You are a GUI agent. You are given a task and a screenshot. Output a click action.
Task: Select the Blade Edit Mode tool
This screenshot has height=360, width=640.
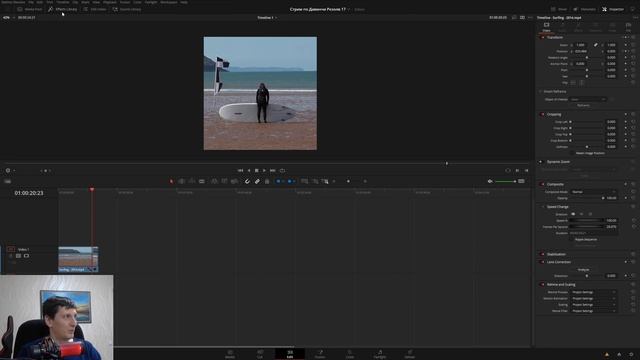(x=202, y=181)
